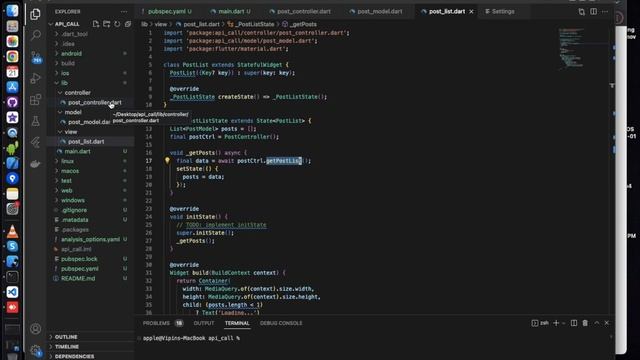Open Android Studio from the dock
Image resolution: width=640 pixels, height=360 pixels.
[12, 148]
